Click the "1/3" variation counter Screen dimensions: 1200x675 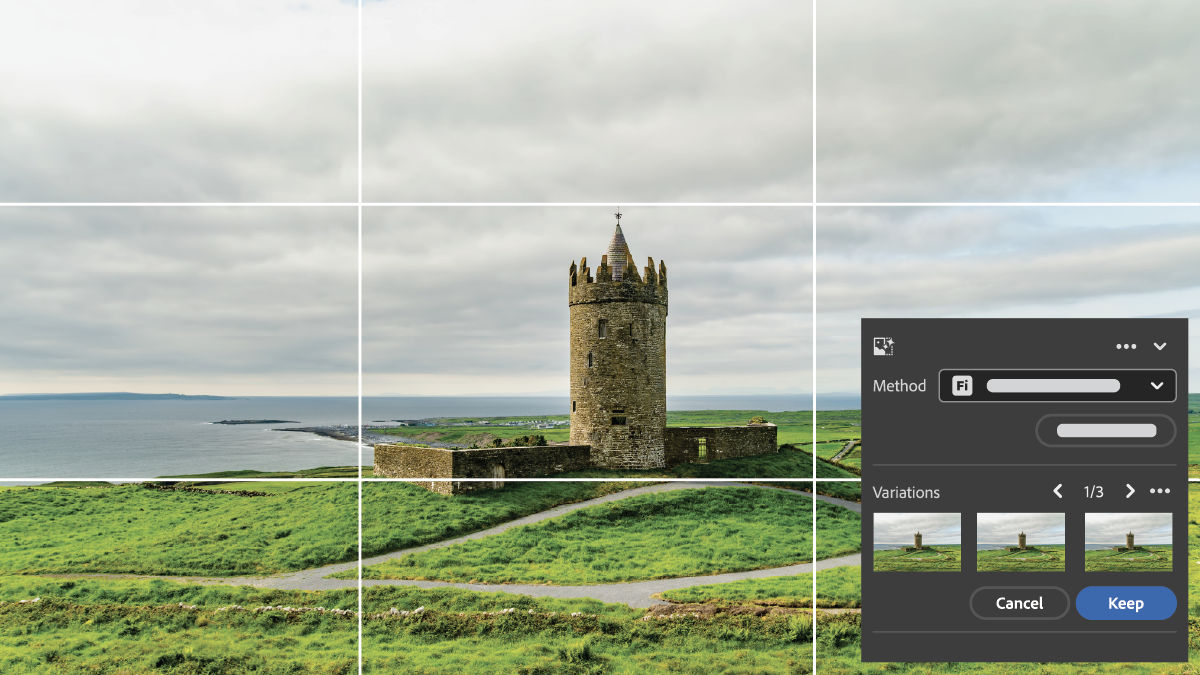coord(1094,492)
